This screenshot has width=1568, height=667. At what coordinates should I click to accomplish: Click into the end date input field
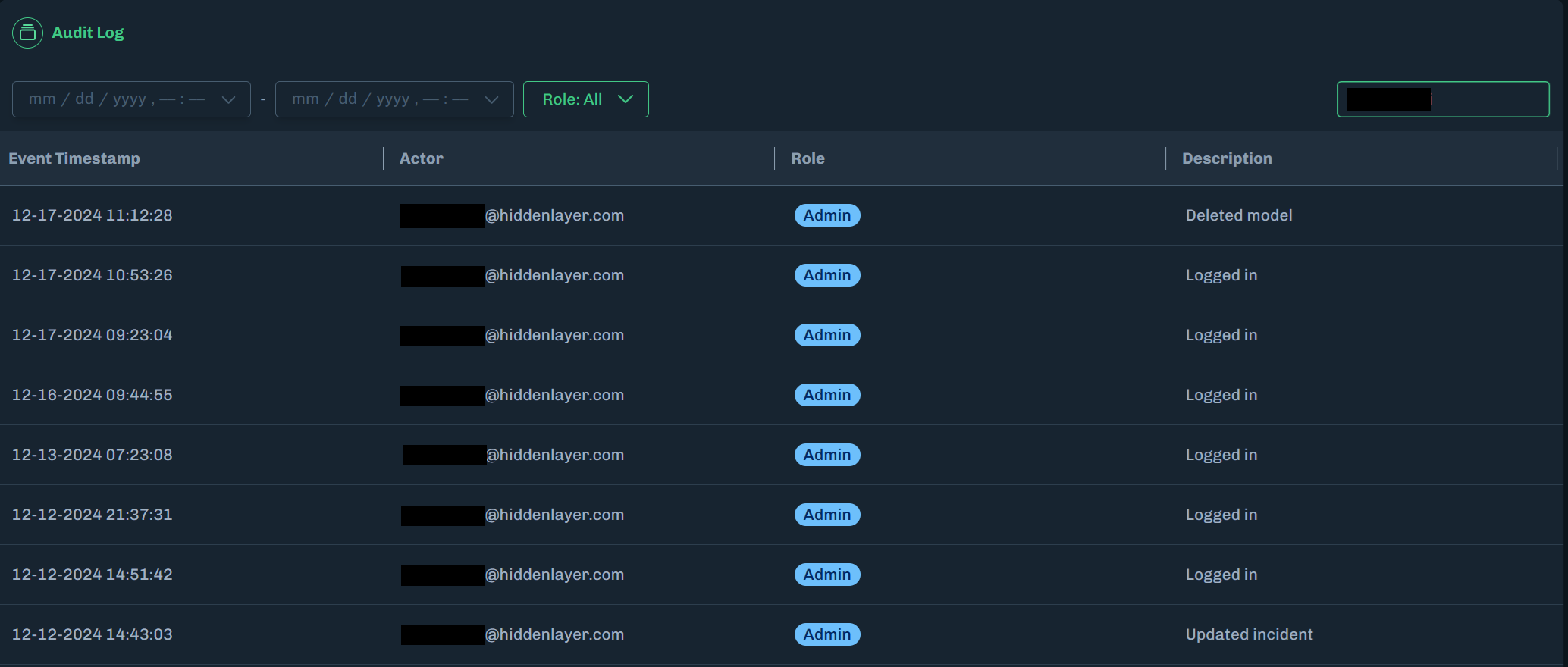(x=380, y=99)
